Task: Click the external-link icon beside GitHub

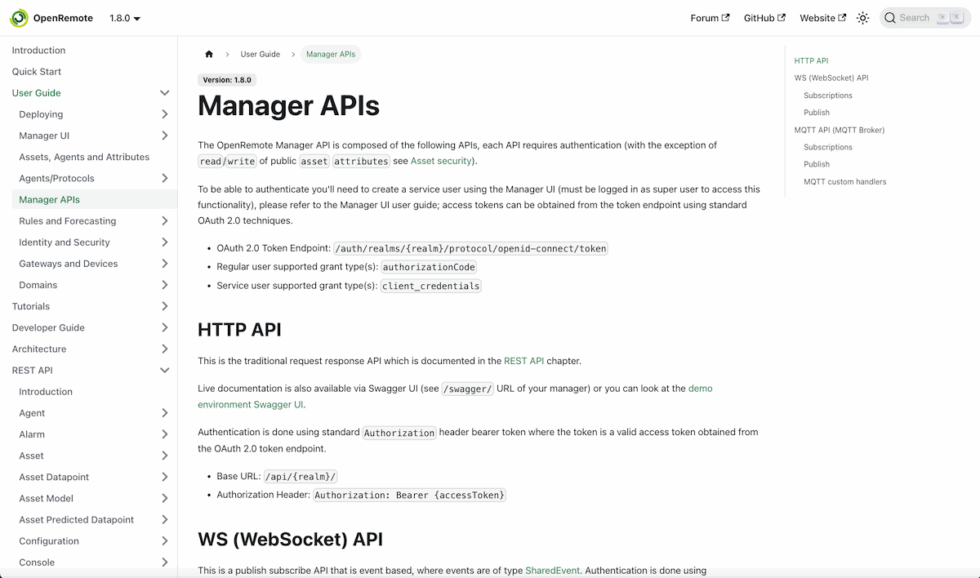Action: (782, 17)
